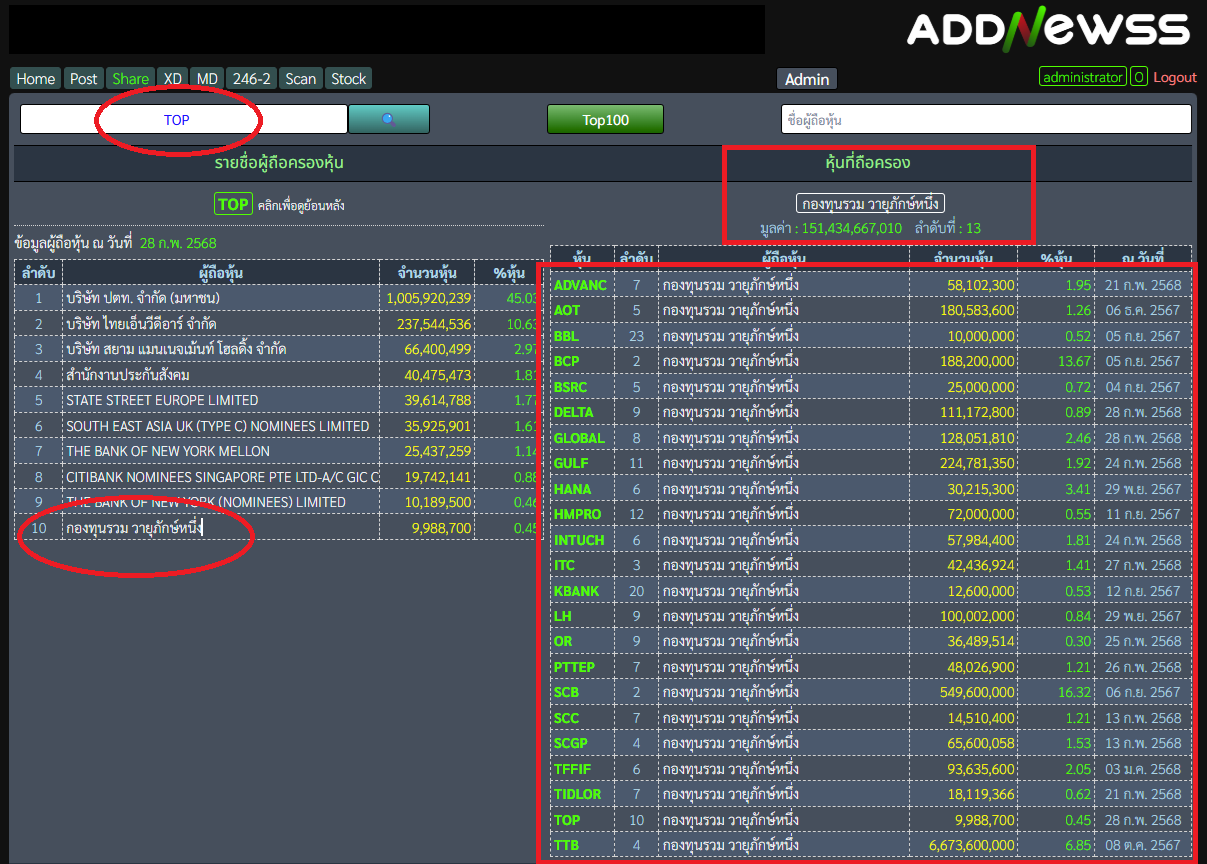The width and height of the screenshot is (1207, 864).
Task: Open stock symbol BCP
Action: coord(566,361)
